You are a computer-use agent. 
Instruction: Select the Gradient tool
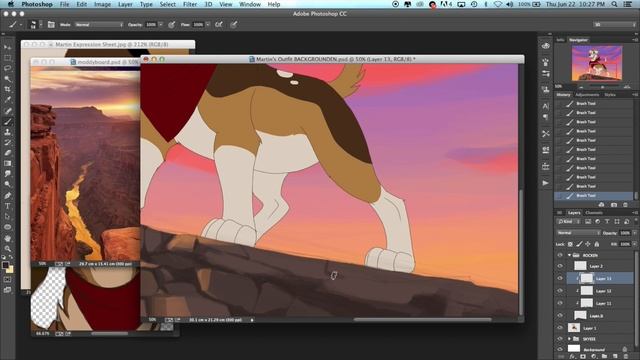pyautogui.click(x=8, y=164)
